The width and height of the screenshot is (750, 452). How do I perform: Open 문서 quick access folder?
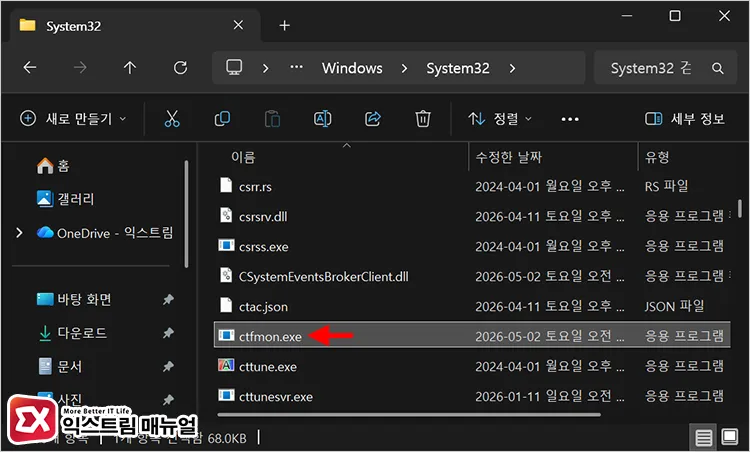point(60,366)
